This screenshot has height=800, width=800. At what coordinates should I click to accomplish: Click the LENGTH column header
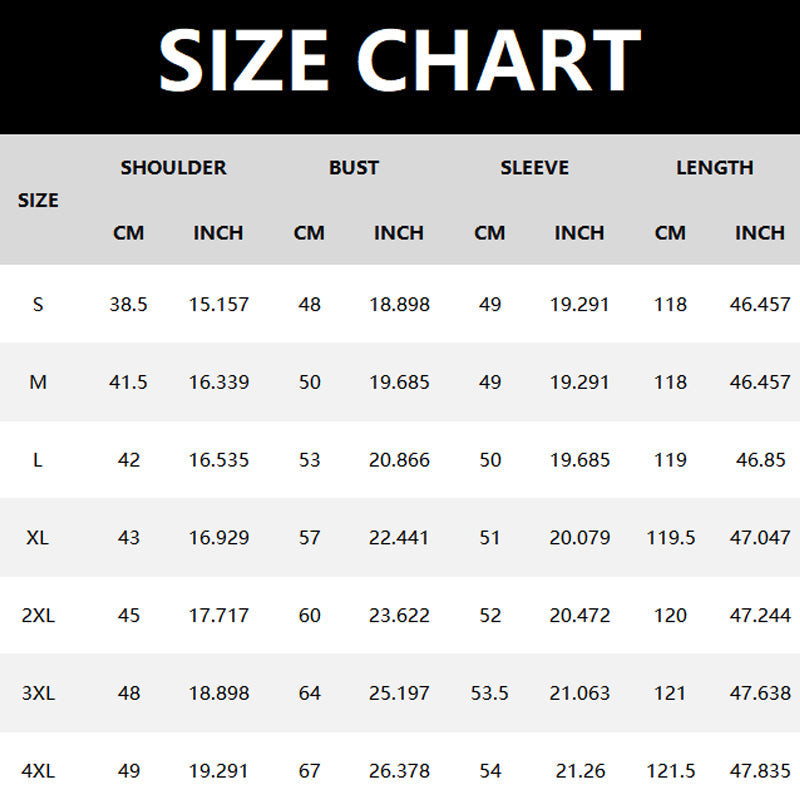tap(714, 168)
